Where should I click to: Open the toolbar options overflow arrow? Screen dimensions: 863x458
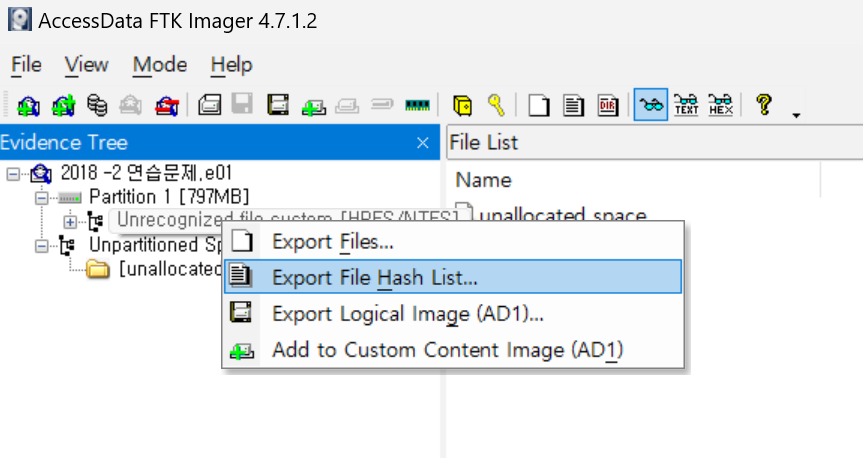796,115
